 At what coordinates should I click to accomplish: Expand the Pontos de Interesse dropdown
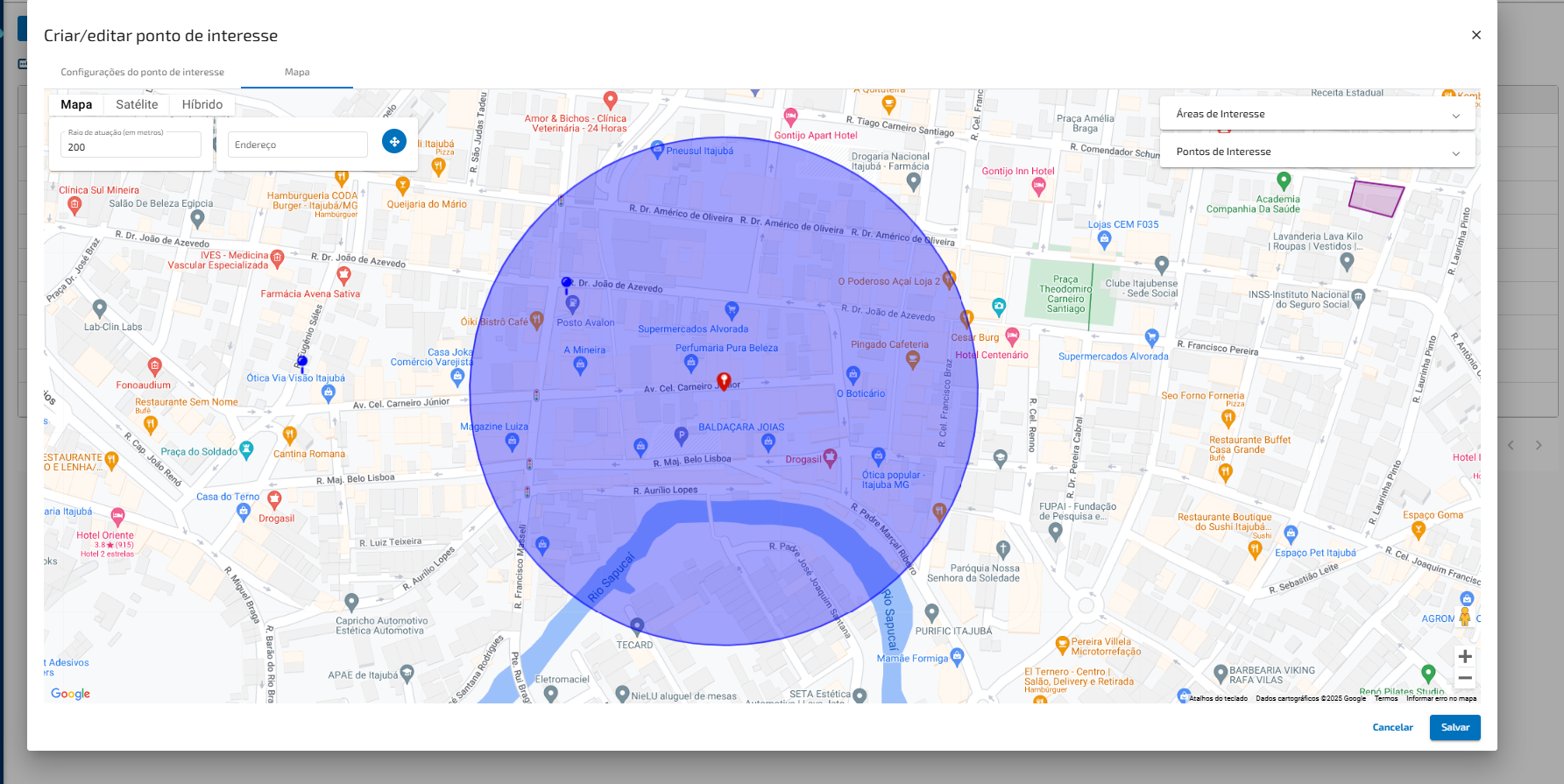[1317, 152]
